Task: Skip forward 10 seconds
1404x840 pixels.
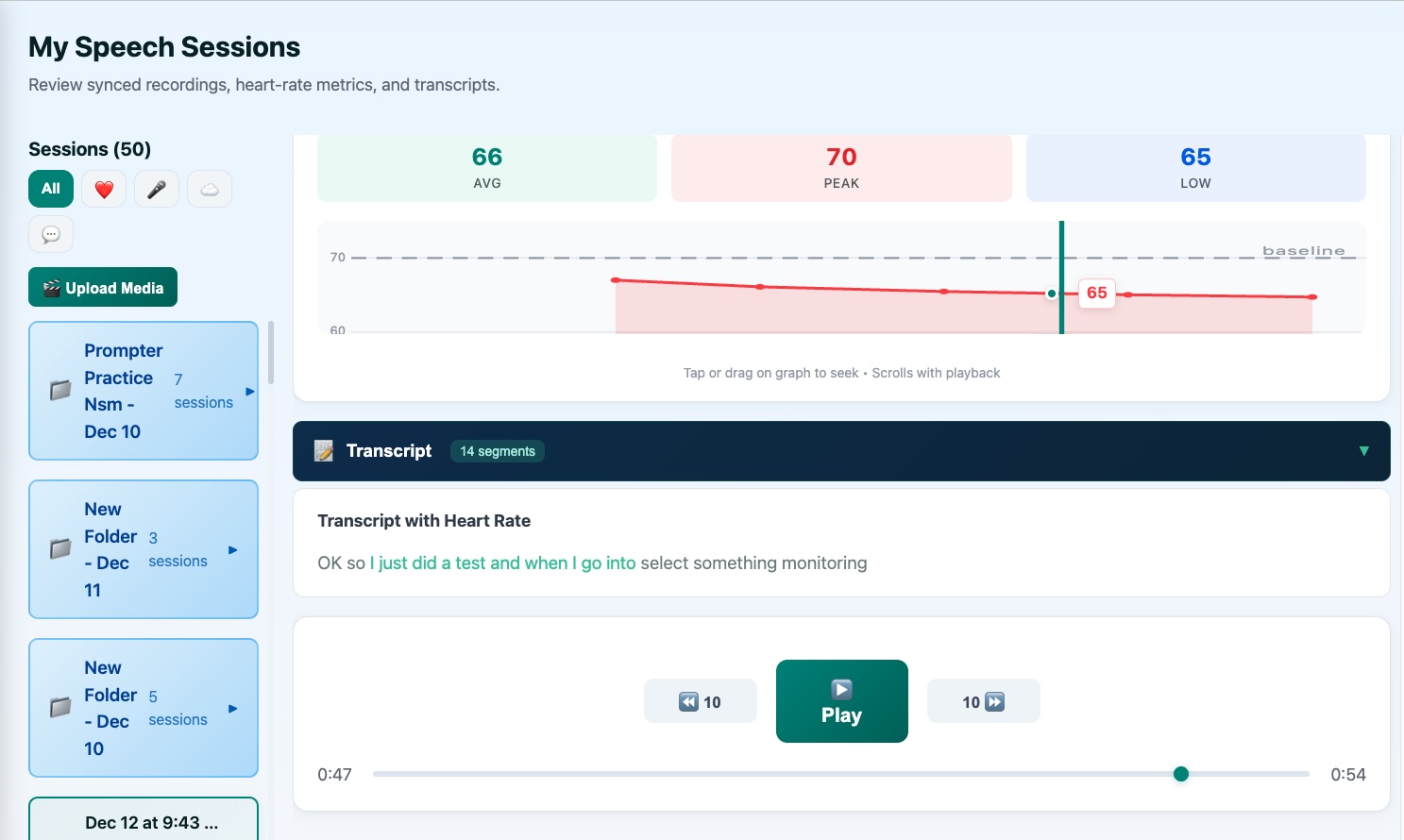Action: tap(983, 701)
